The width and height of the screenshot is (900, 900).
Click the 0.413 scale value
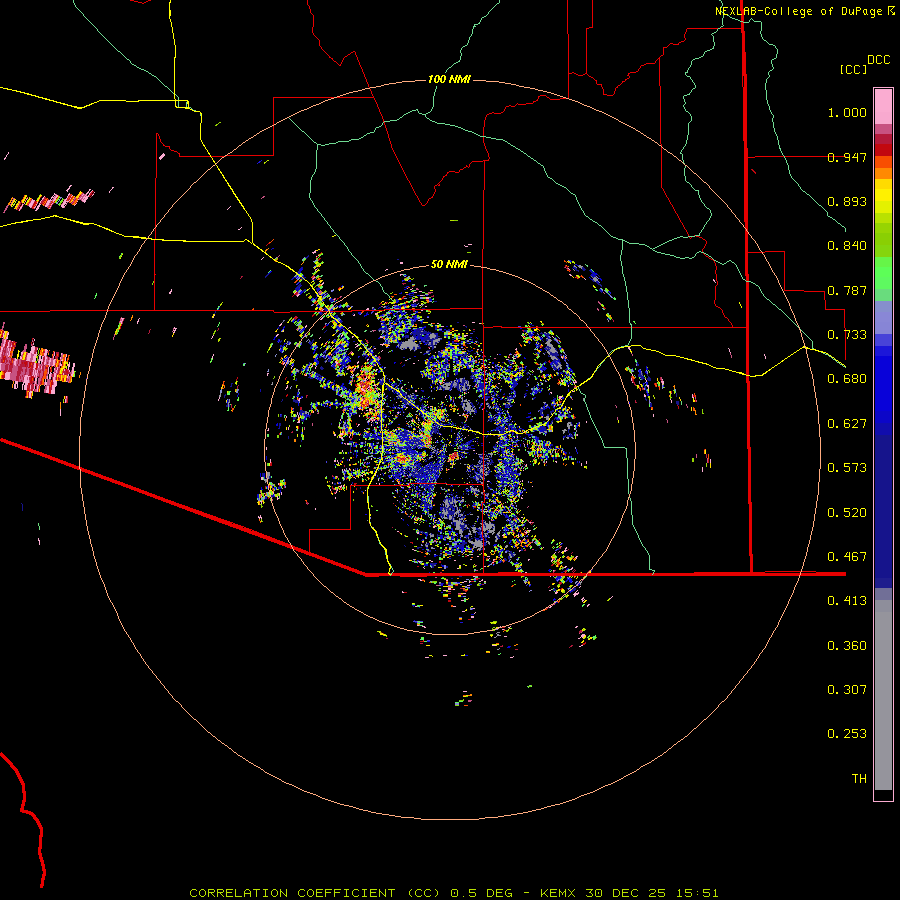point(847,601)
